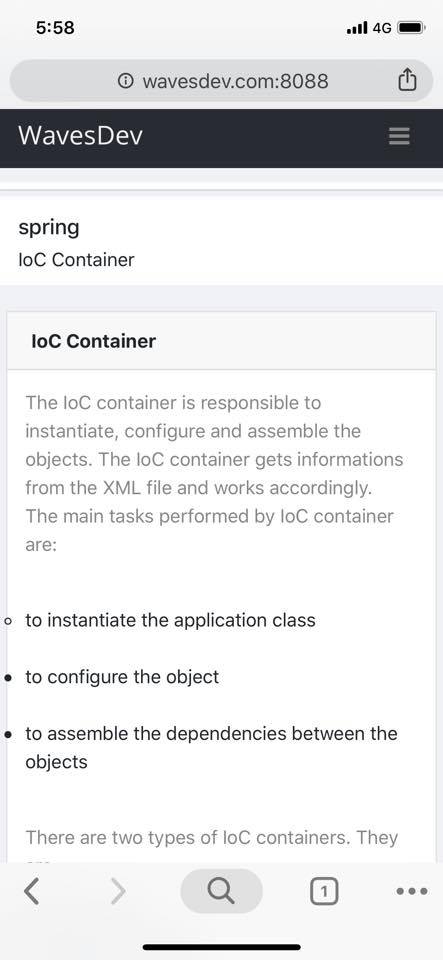Tap the IoC Container card header

(x=222, y=341)
